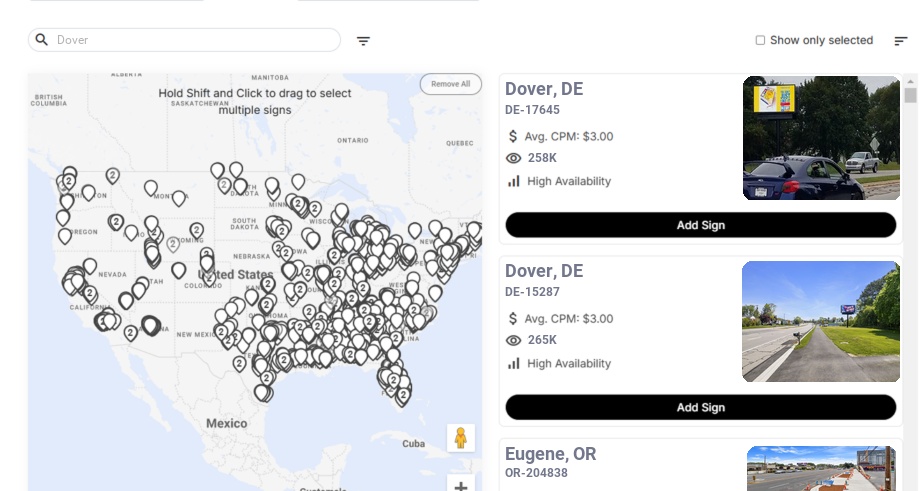Open the DE-17645 billboard photo

821,138
